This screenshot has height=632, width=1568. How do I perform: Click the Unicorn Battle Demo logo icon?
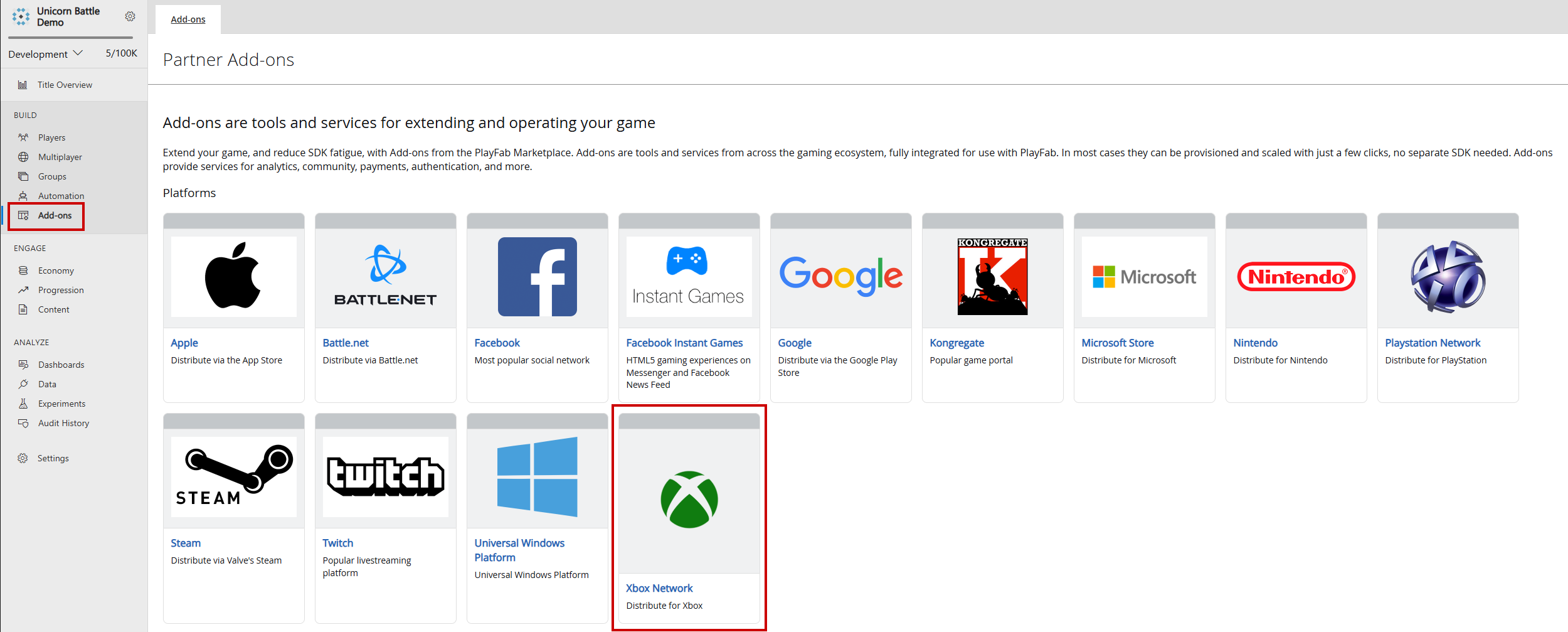click(x=21, y=16)
